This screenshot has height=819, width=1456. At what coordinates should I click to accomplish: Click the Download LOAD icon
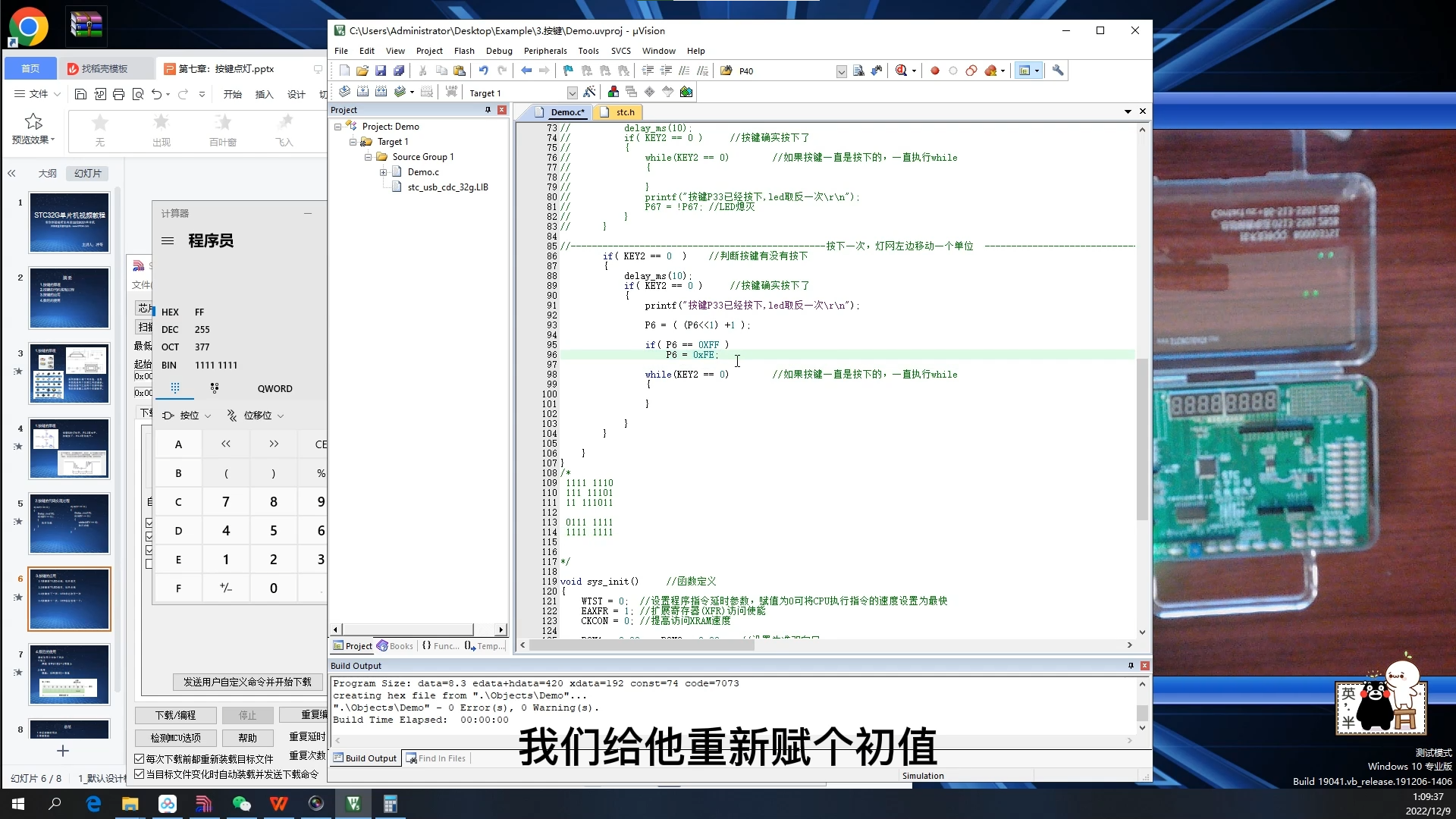point(451,92)
